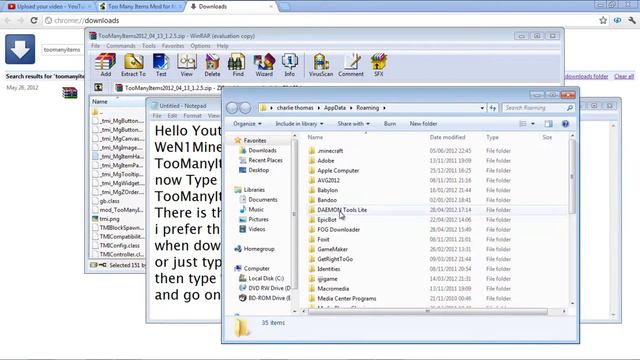The image size is (640, 360).
Task: Click the WinRAR Delete icon
Action: [x=212, y=64]
